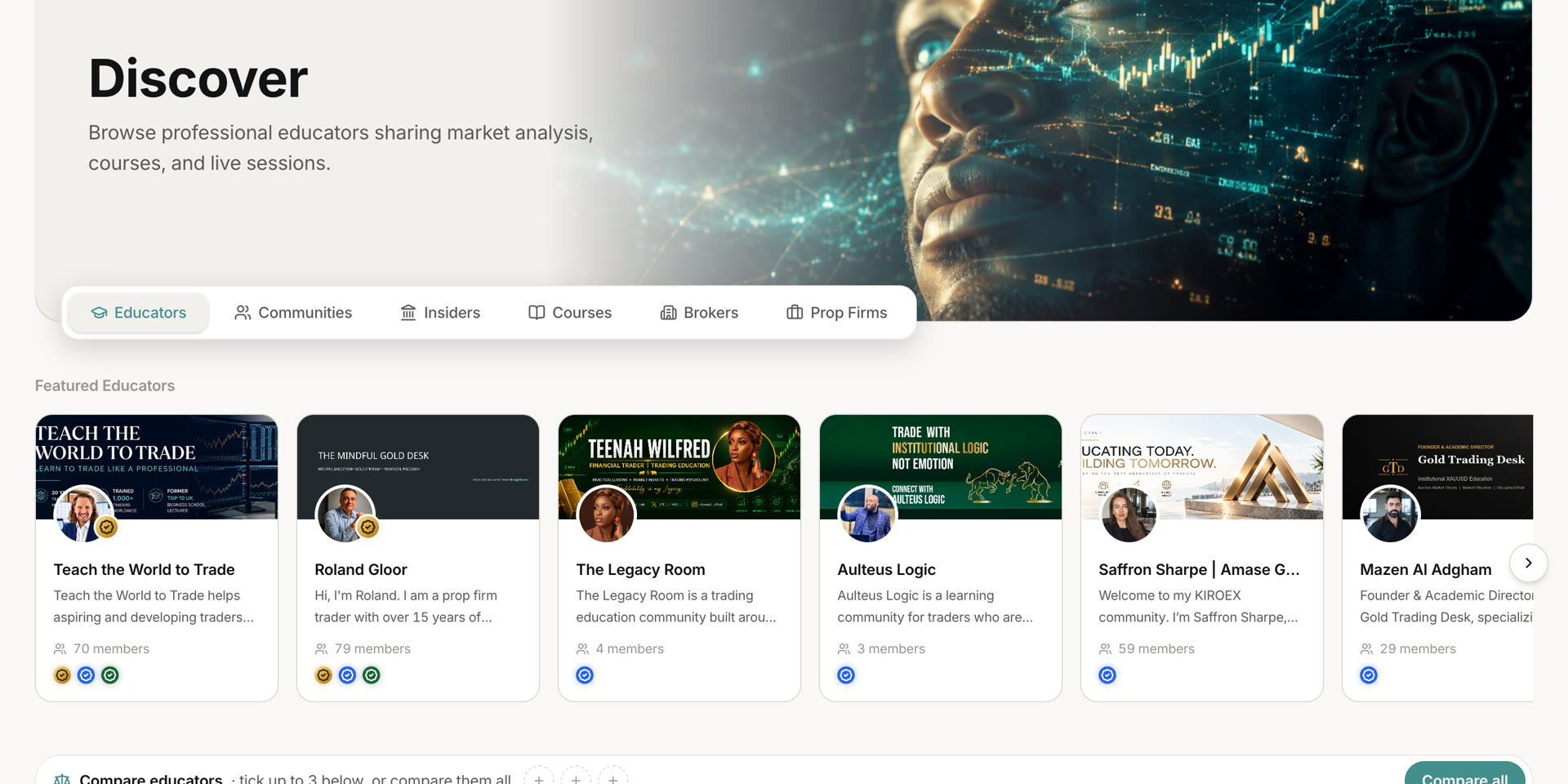The image size is (1568, 784).
Task: Open the Teach the World to Trade banner image
Action: coord(157,467)
